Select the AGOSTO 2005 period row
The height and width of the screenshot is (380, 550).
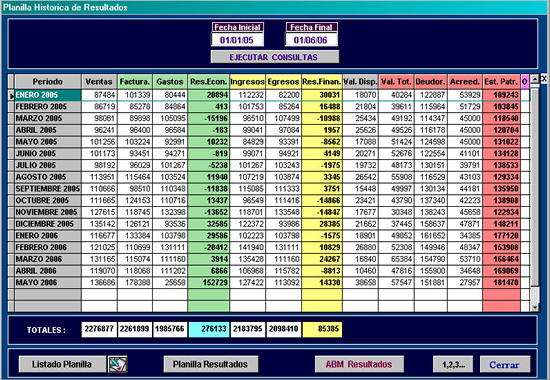(x=48, y=177)
